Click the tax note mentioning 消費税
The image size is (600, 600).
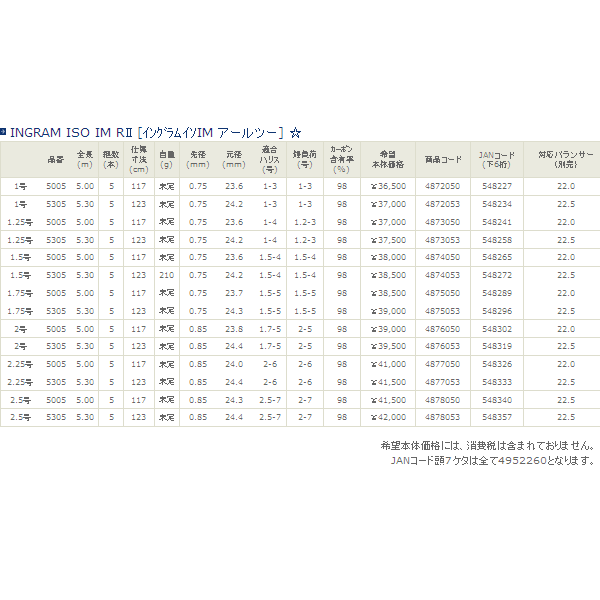[x=488, y=445]
